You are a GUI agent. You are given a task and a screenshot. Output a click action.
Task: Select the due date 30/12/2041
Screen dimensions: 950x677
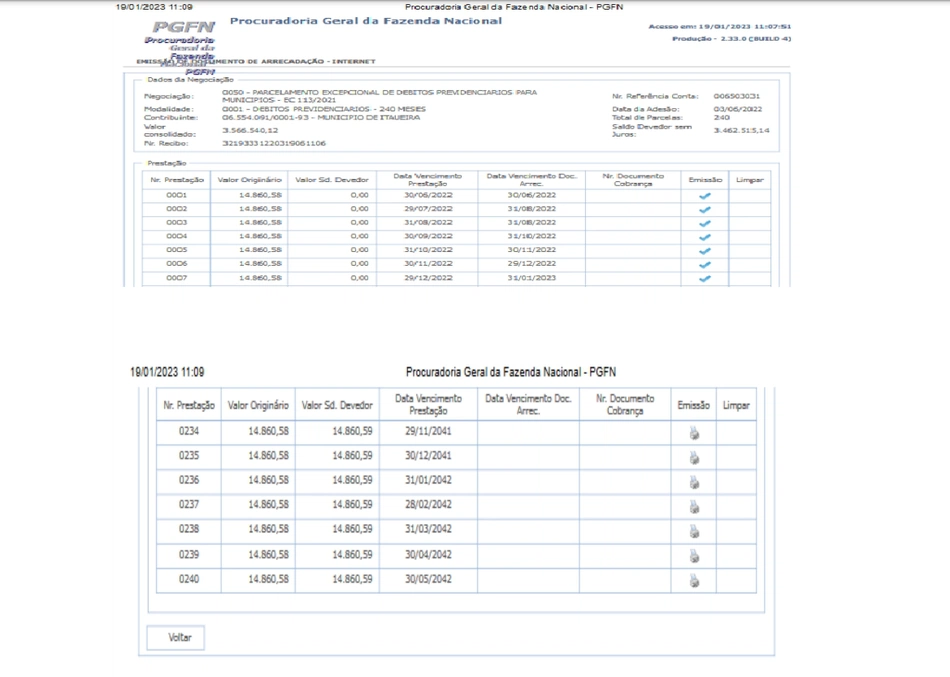pyautogui.click(x=428, y=455)
